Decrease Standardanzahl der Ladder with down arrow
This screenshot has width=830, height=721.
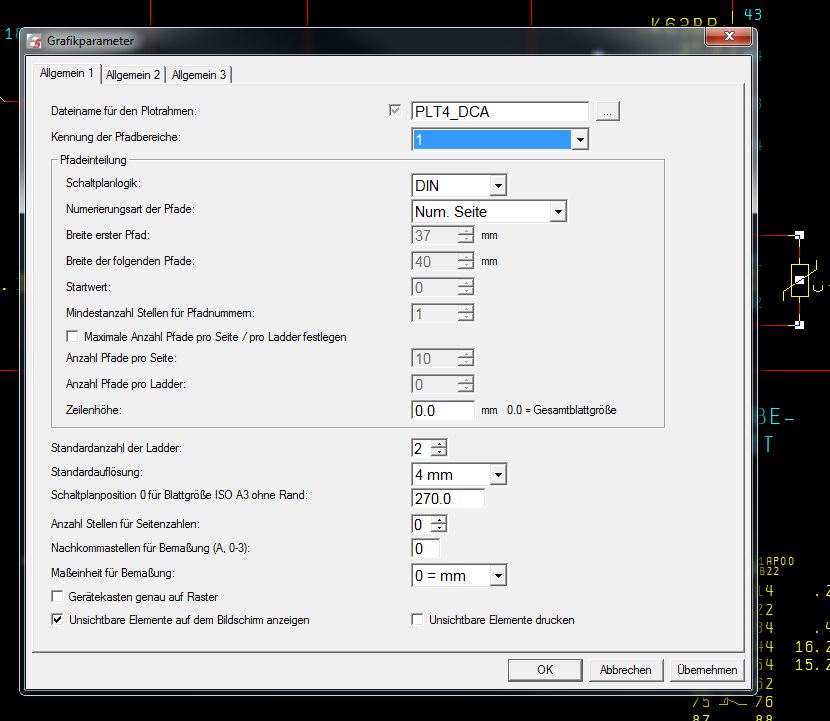point(439,452)
